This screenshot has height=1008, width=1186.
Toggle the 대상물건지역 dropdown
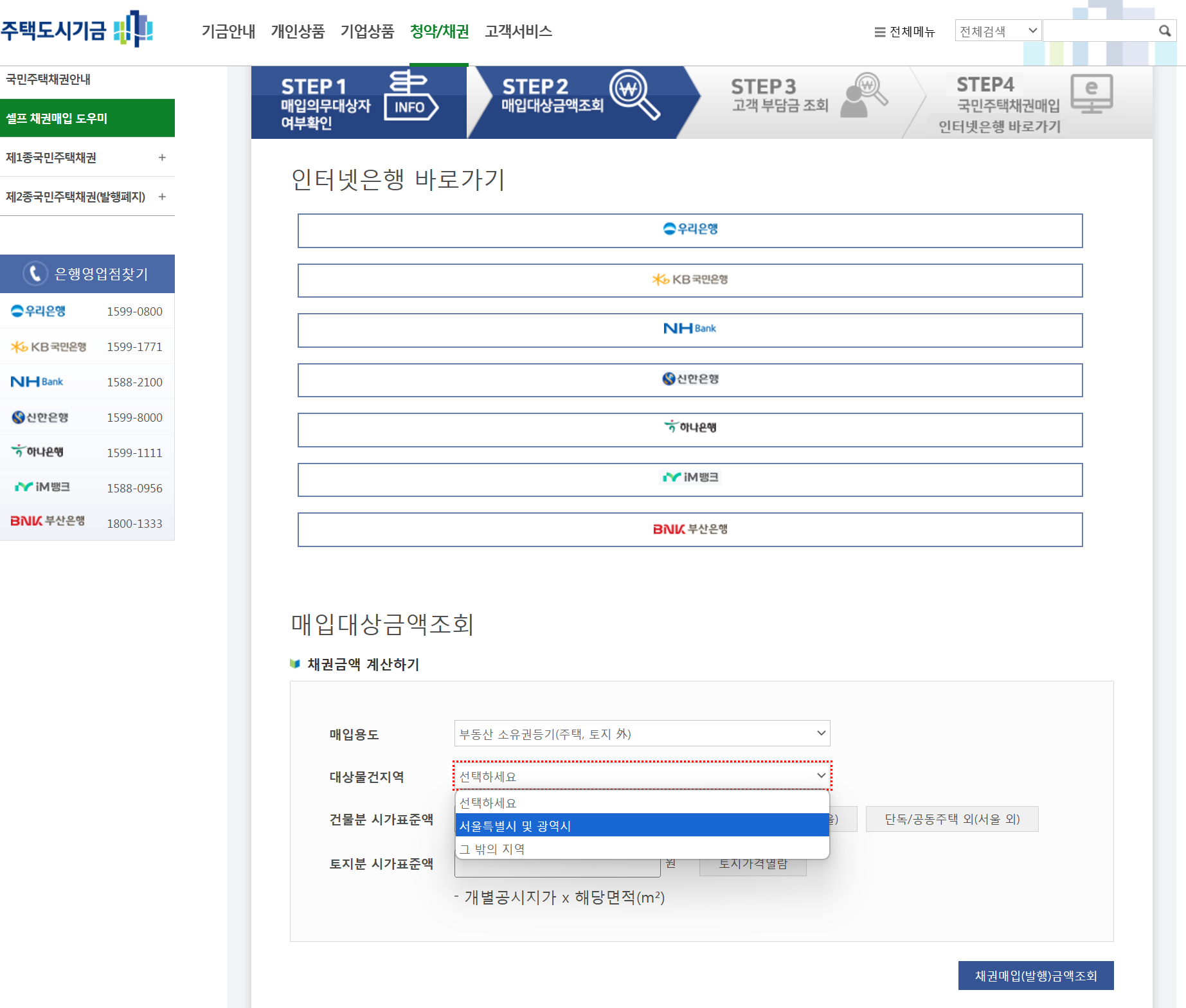pos(642,776)
